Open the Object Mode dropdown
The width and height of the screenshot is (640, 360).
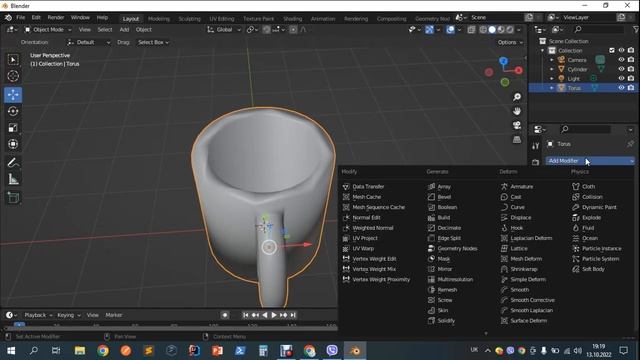pyautogui.click(x=48, y=29)
